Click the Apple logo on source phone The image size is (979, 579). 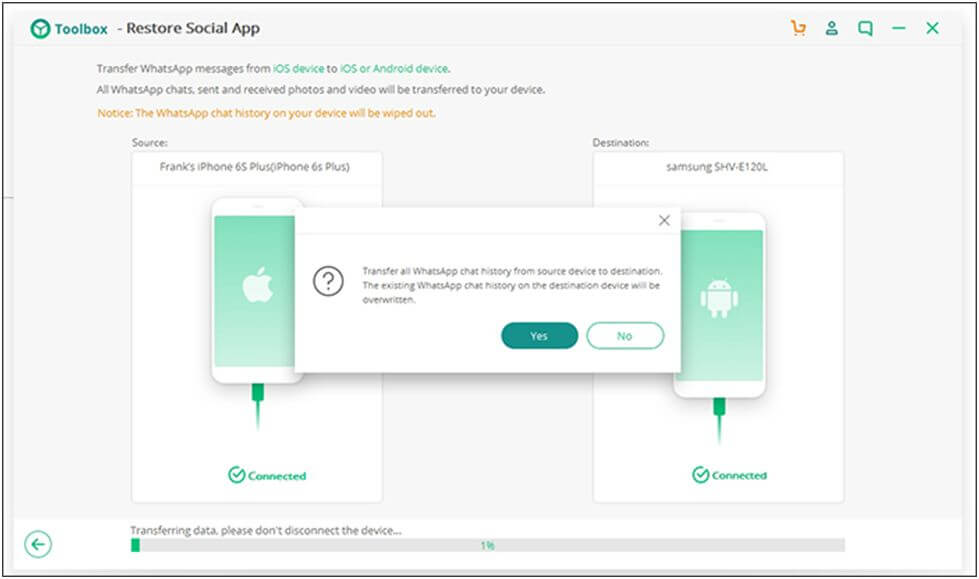(257, 285)
